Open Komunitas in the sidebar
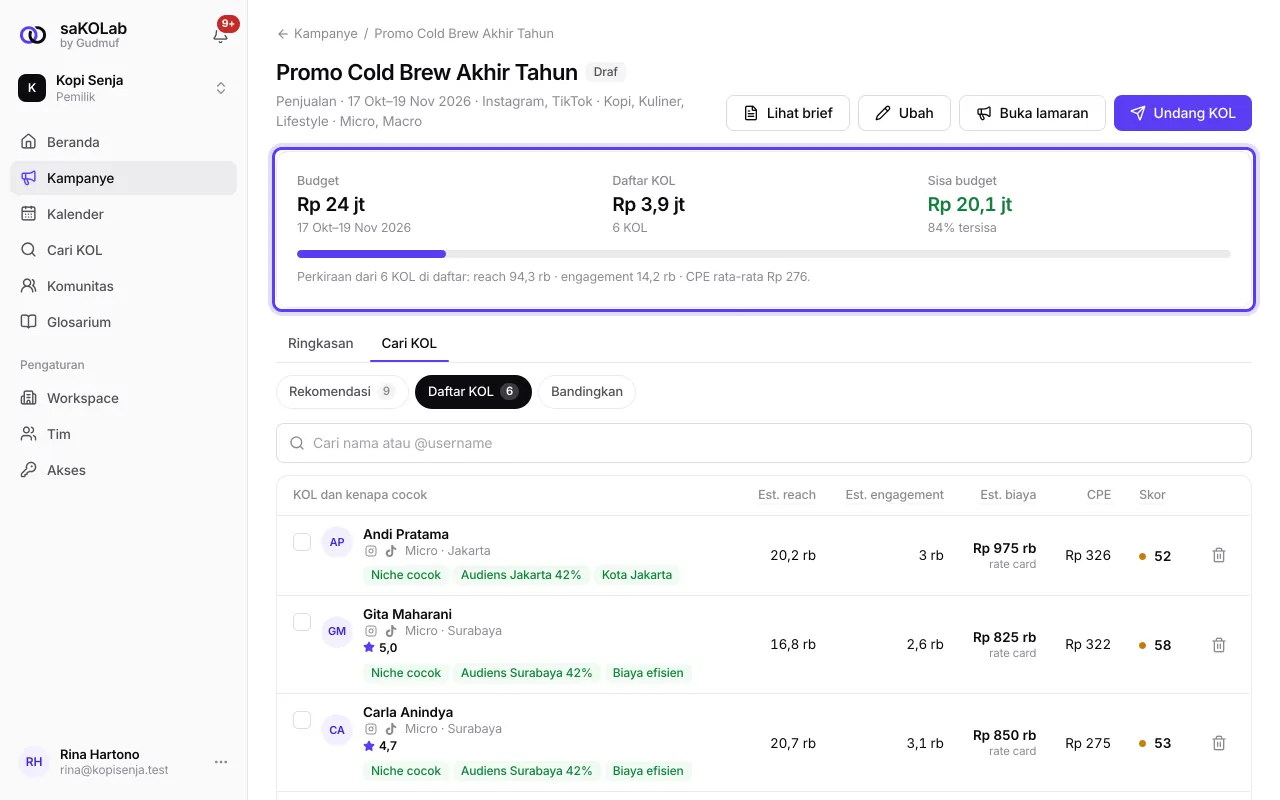The height and width of the screenshot is (800, 1280). coord(124,286)
